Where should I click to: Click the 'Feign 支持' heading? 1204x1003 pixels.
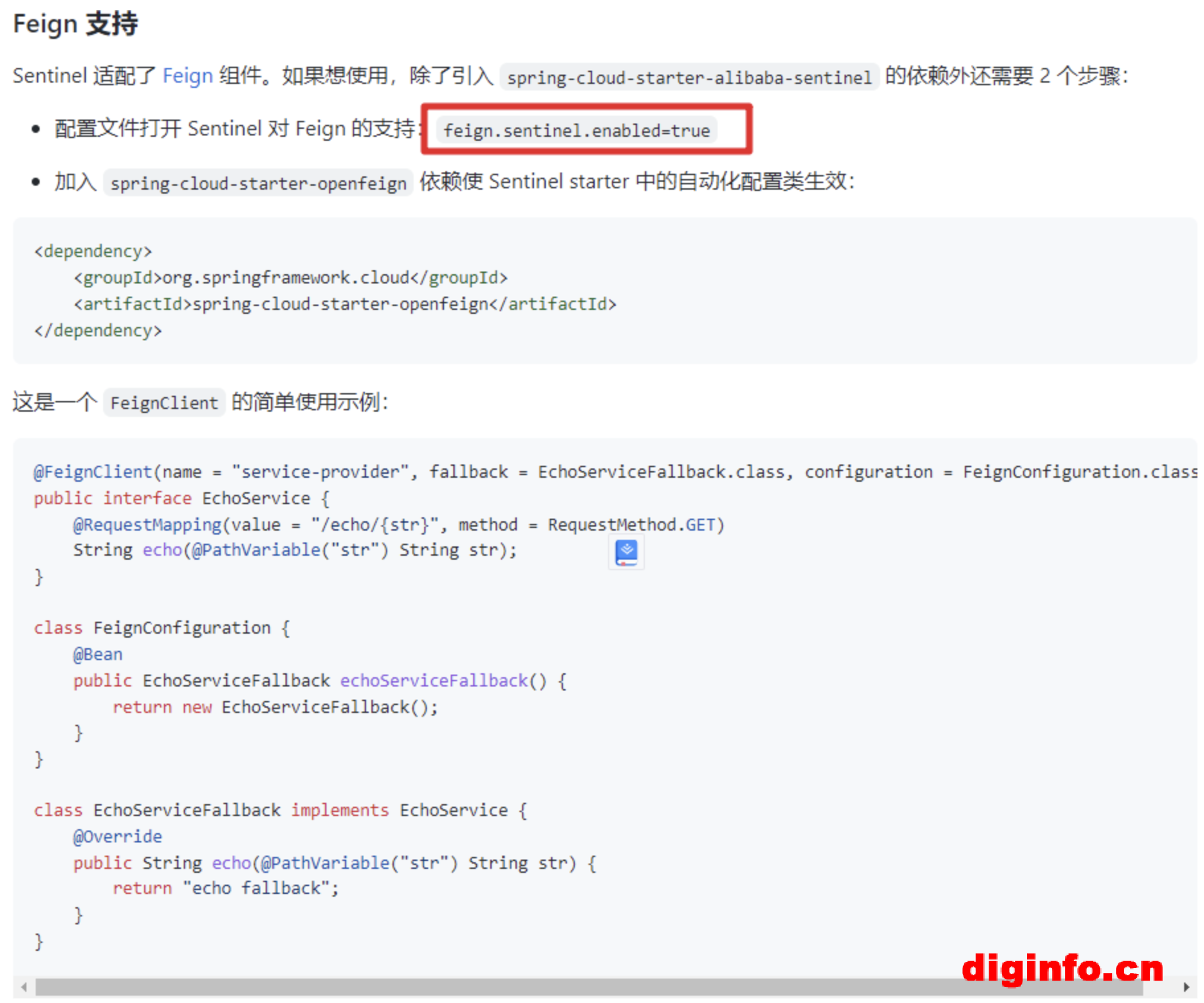coord(75,24)
